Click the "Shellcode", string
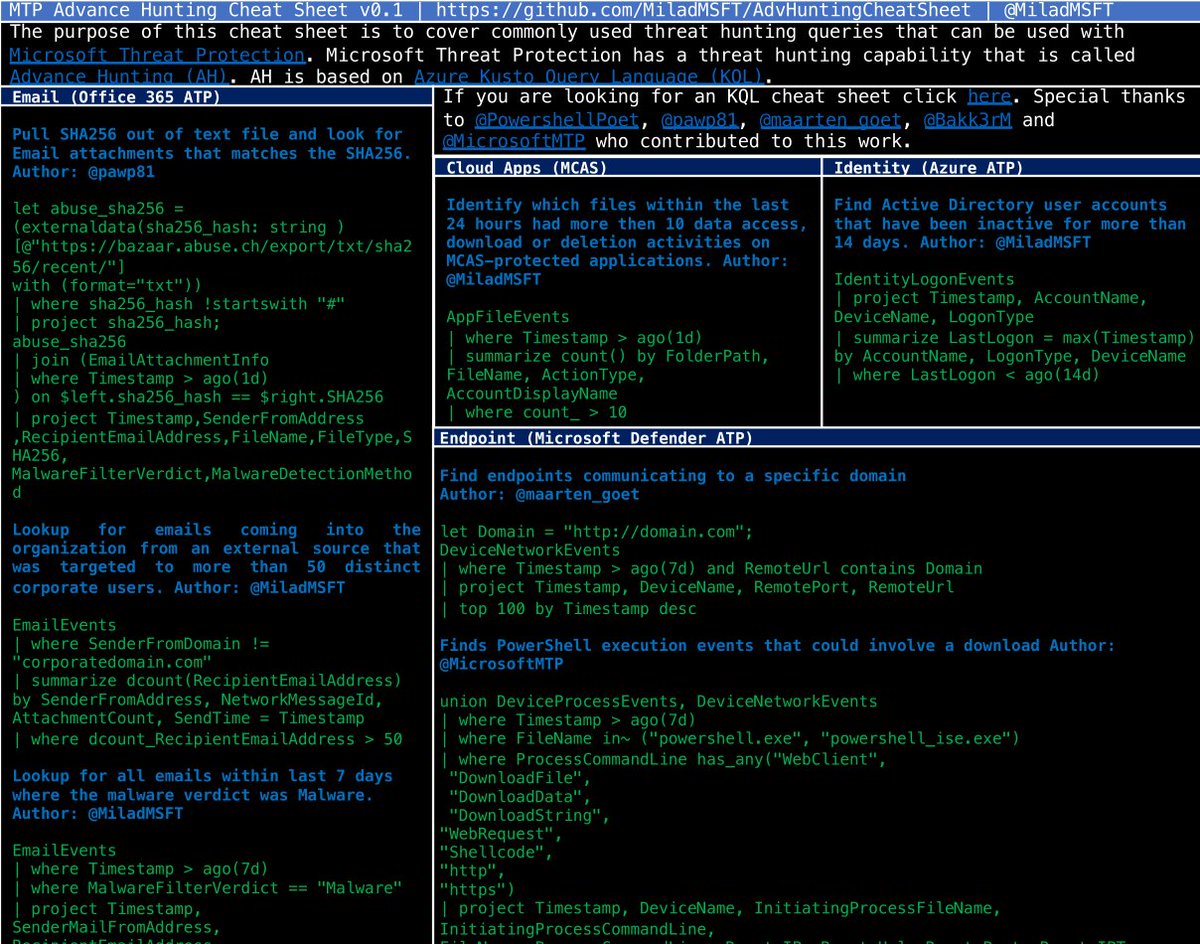 (496, 851)
